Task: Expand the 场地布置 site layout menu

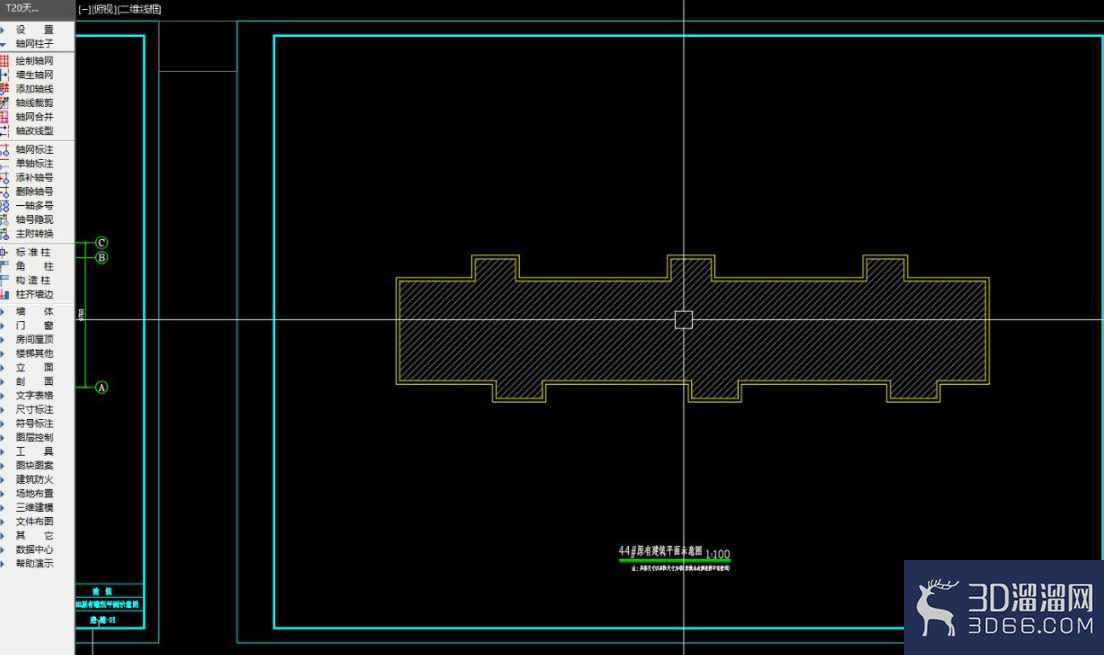Action: pyautogui.click(x=34, y=494)
